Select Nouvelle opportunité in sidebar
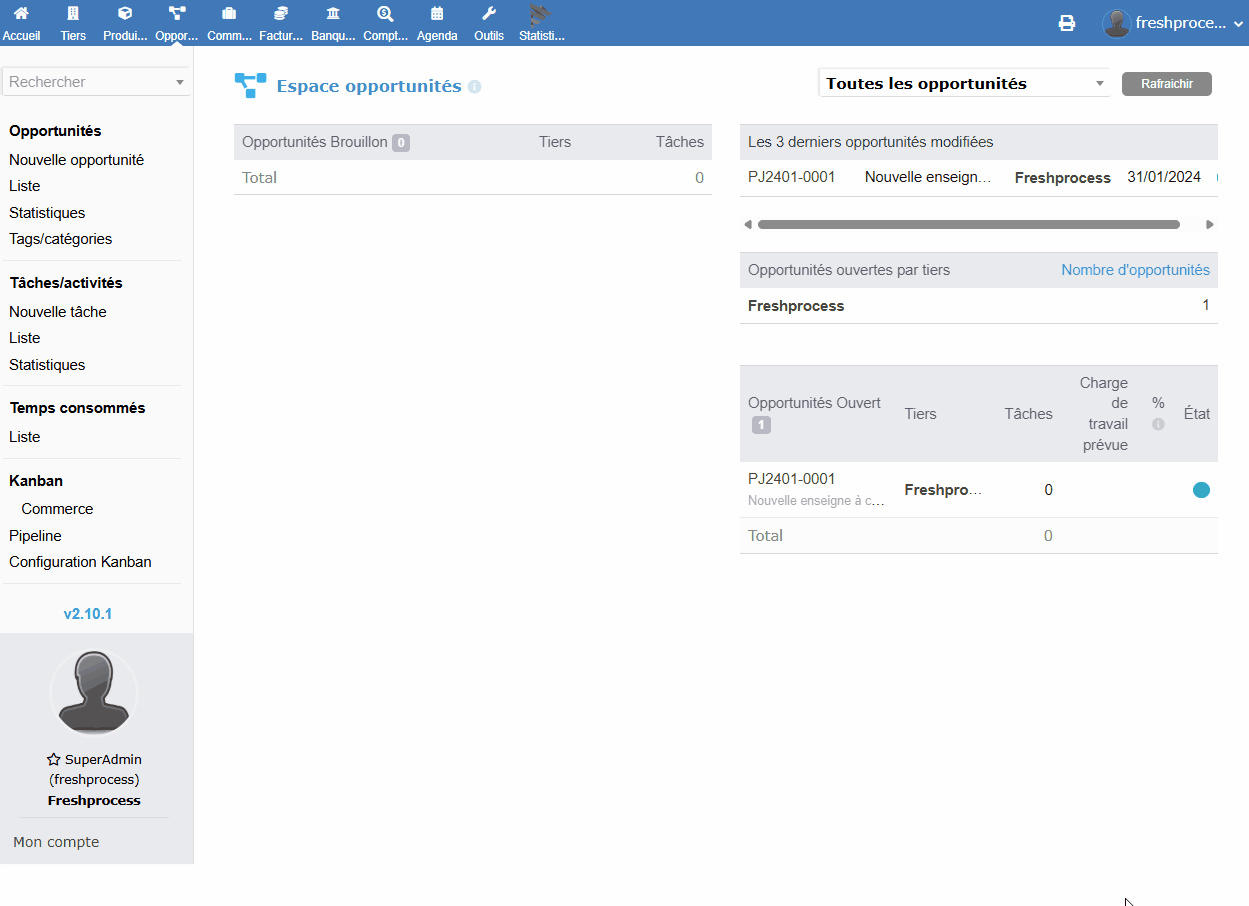Image resolution: width=1249 pixels, height=906 pixels. pyautogui.click(x=76, y=160)
